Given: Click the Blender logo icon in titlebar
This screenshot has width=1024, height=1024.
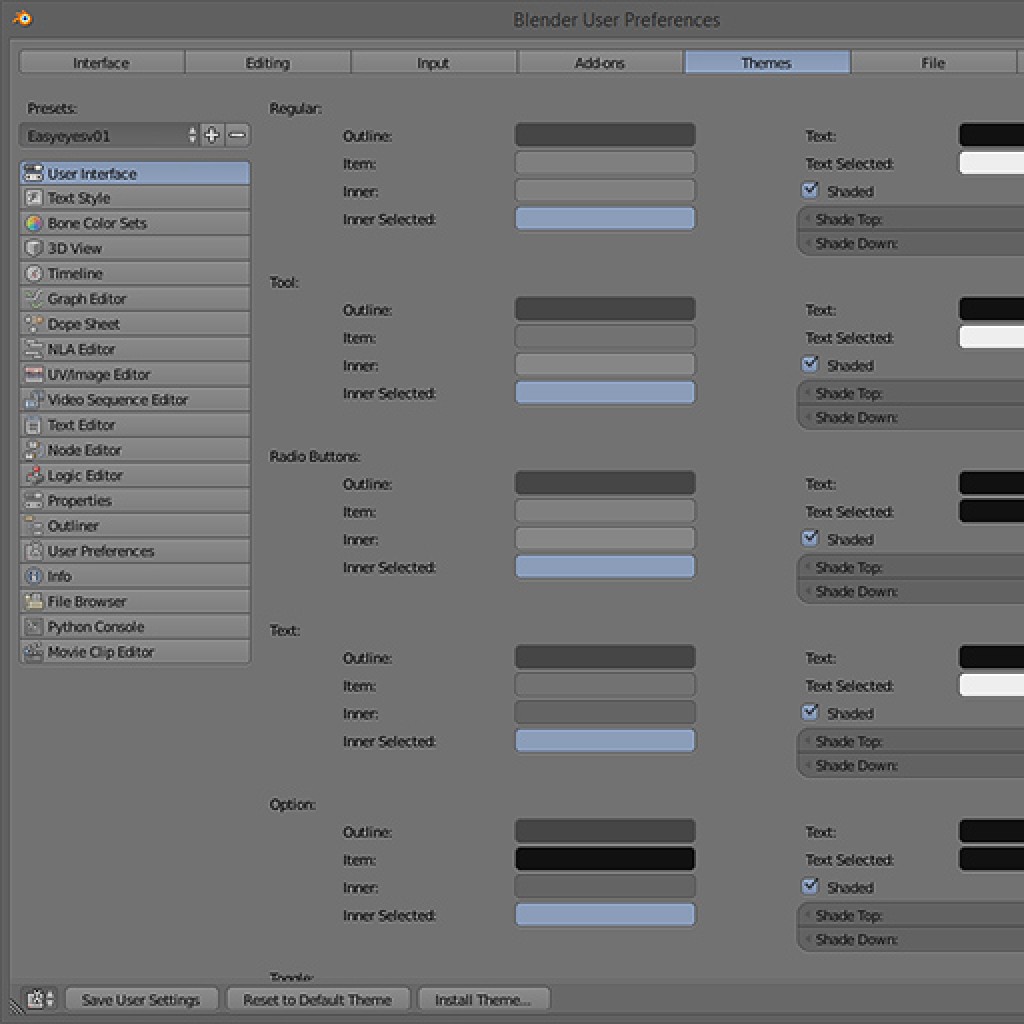Looking at the screenshot, I should tap(22, 17).
